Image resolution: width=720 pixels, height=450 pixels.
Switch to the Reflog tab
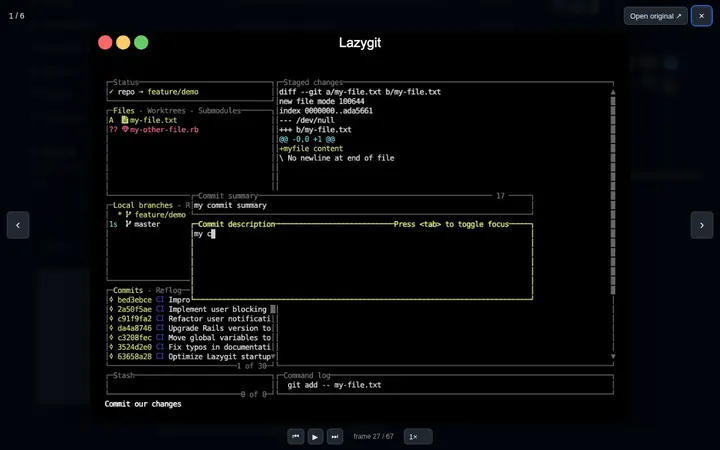pyautogui.click(x=169, y=290)
